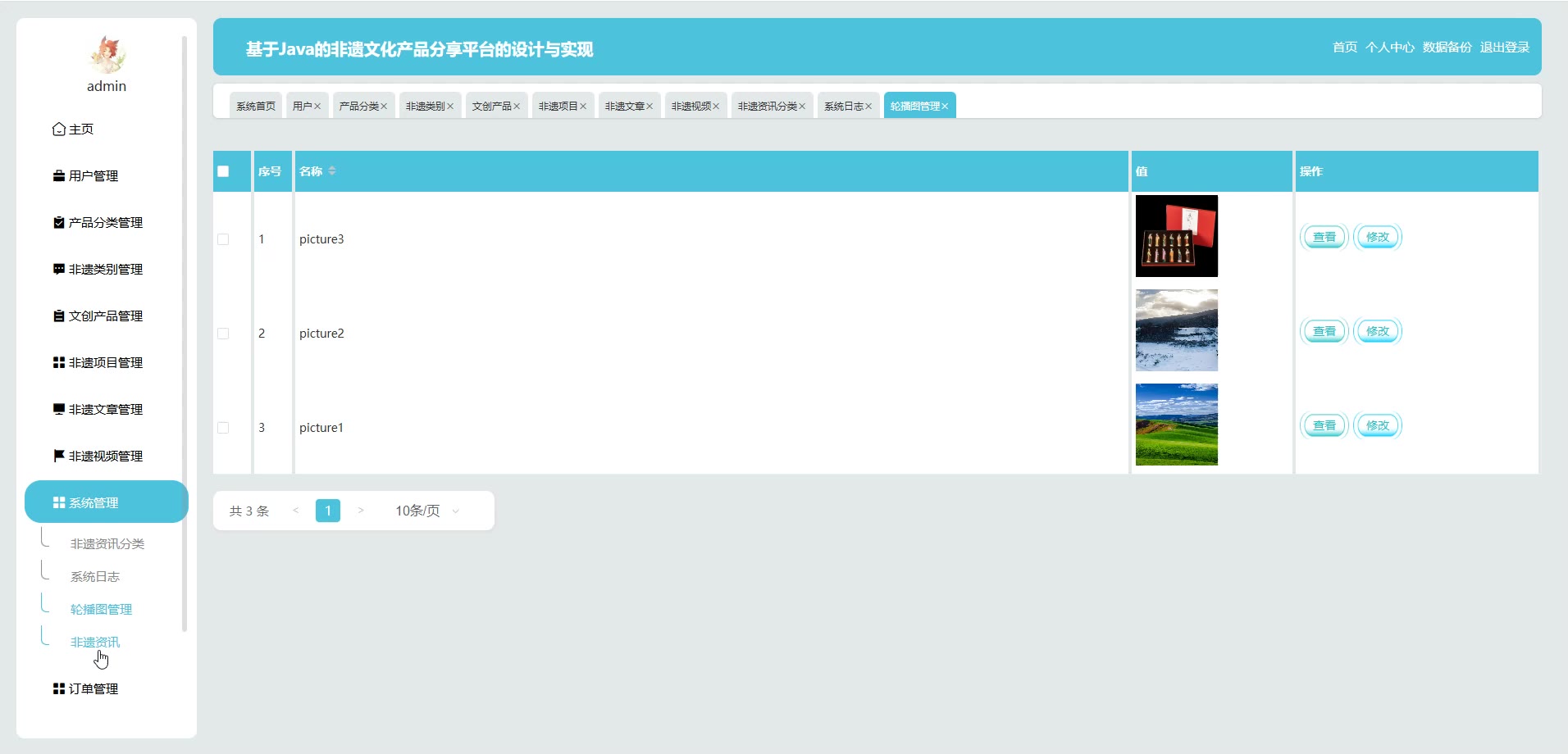1568x754 pixels.
Task: Open the picture2 snowy landscape thumbnail
Action: click(x=1177, y=330)
